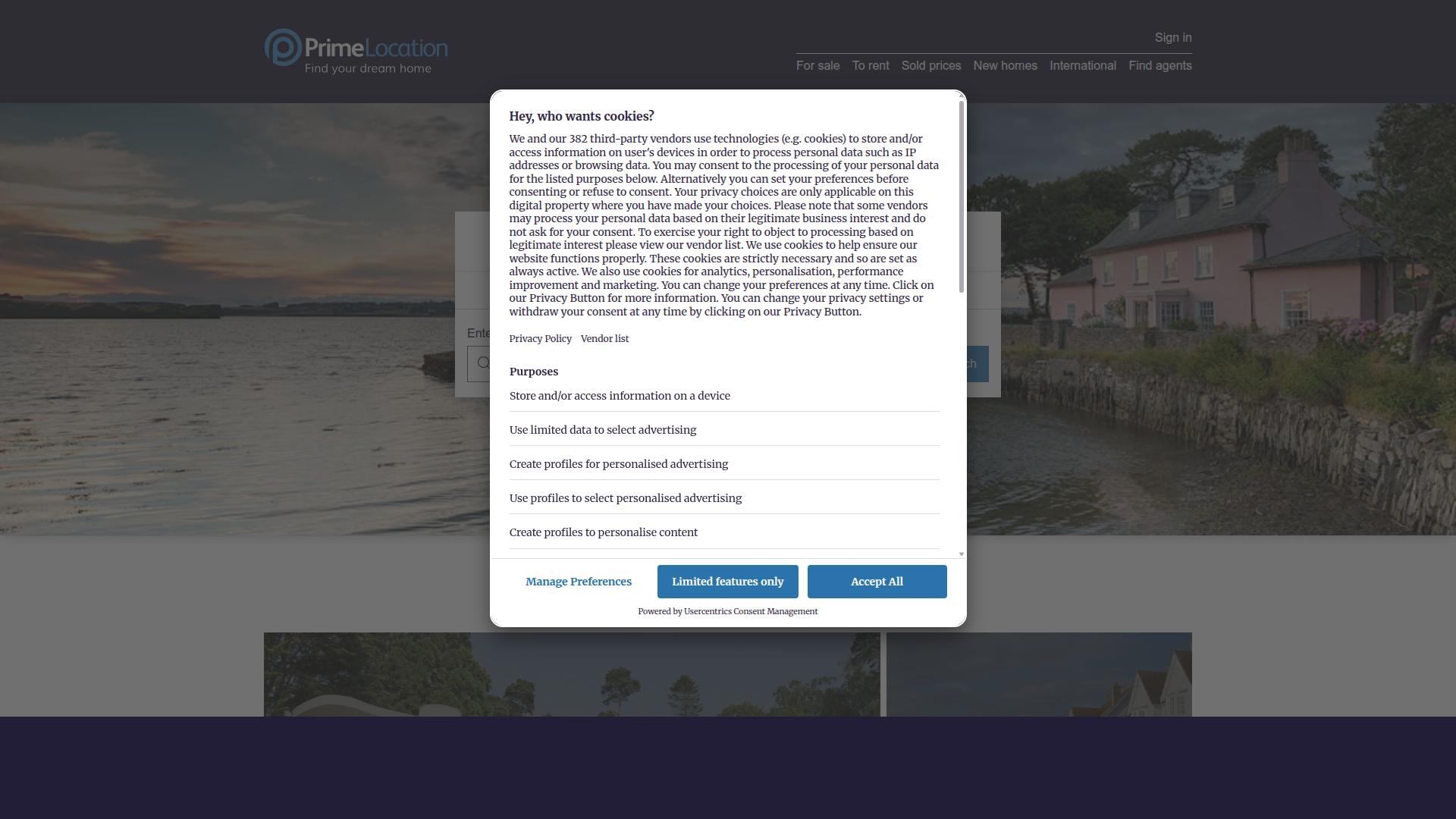Screen dimensions: 1456x819
Task: Expand Store and/or access information on a device
Action: (x=724, y=396)
